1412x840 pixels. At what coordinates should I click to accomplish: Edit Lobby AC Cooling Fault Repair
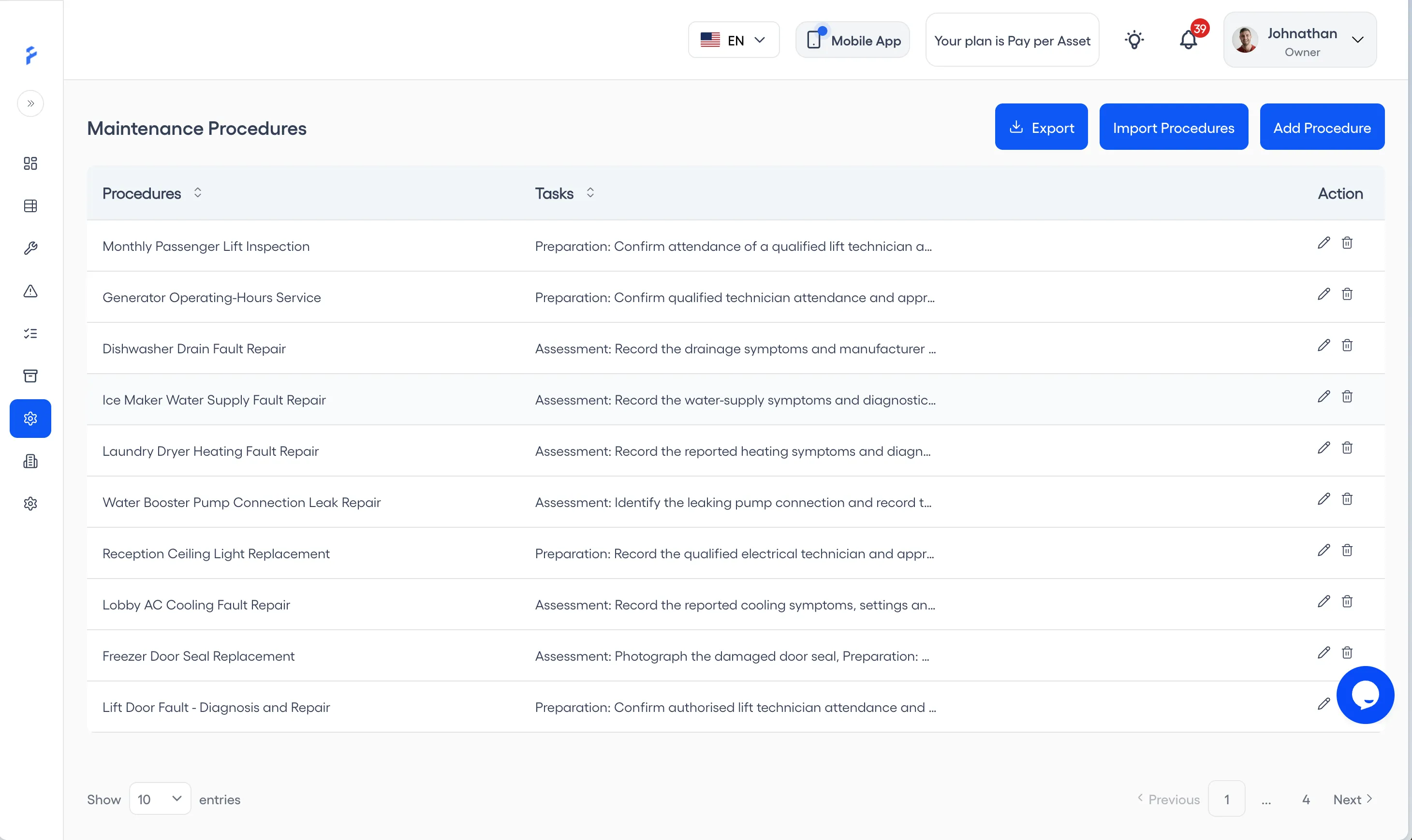coord(1324,602)
